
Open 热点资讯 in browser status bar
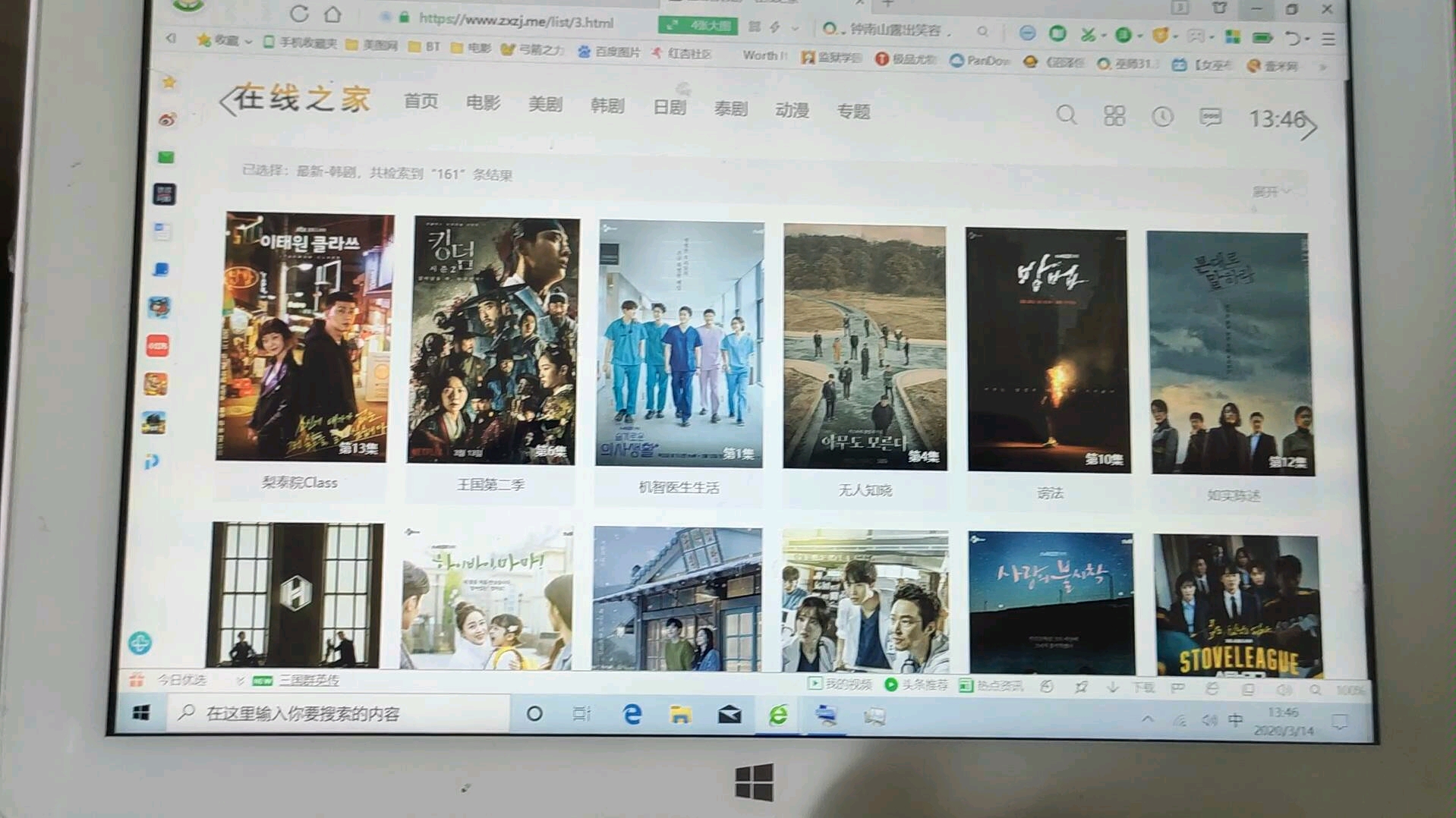coord(991,686)
